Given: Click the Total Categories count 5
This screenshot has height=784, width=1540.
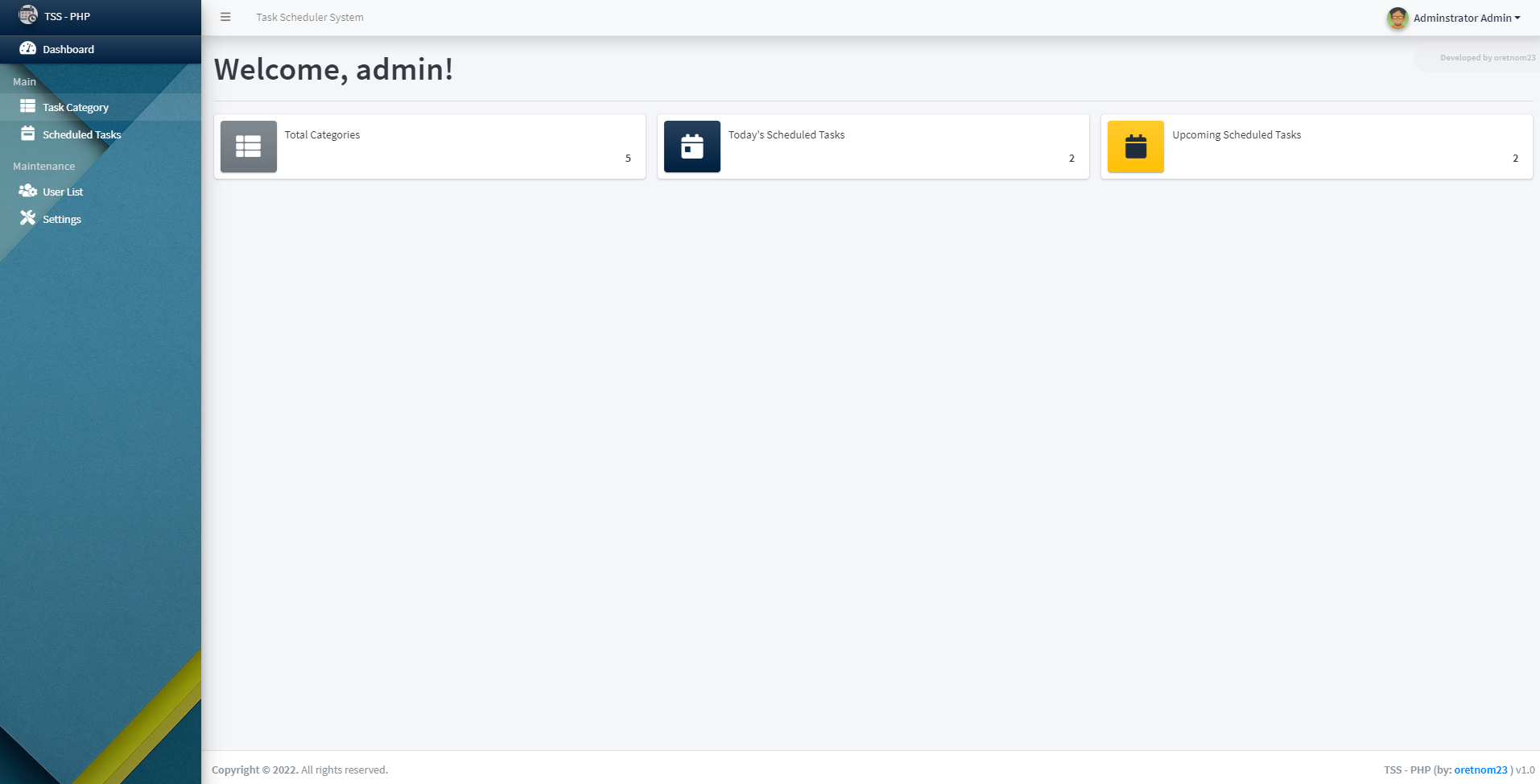Looking at the screenshot, I should (628, 159).
